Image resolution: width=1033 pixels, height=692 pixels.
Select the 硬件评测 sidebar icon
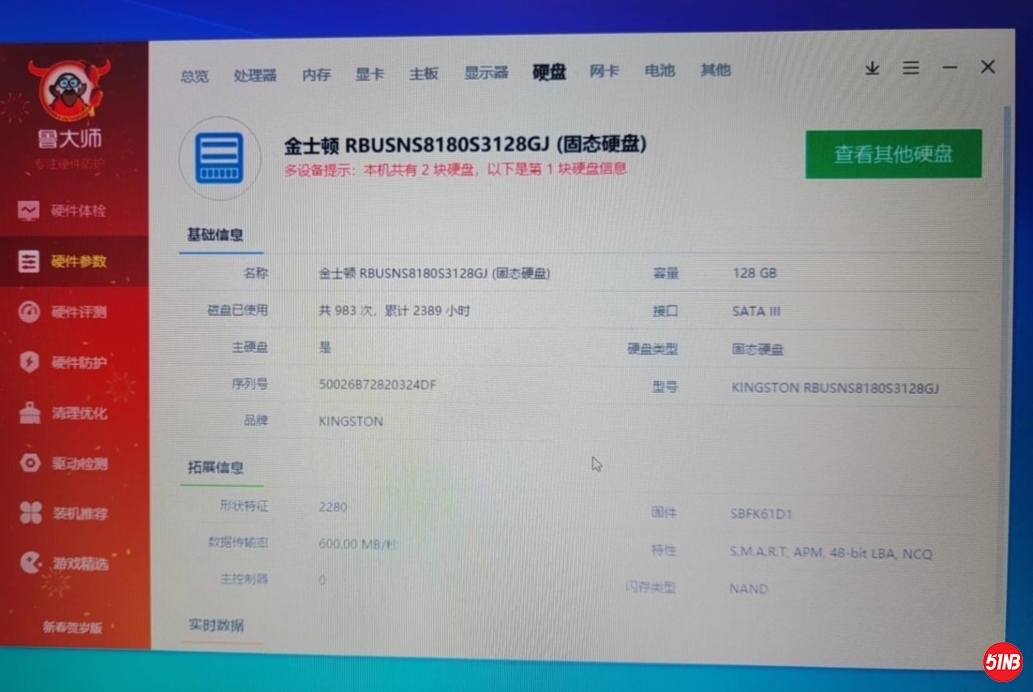click(29, 312)
